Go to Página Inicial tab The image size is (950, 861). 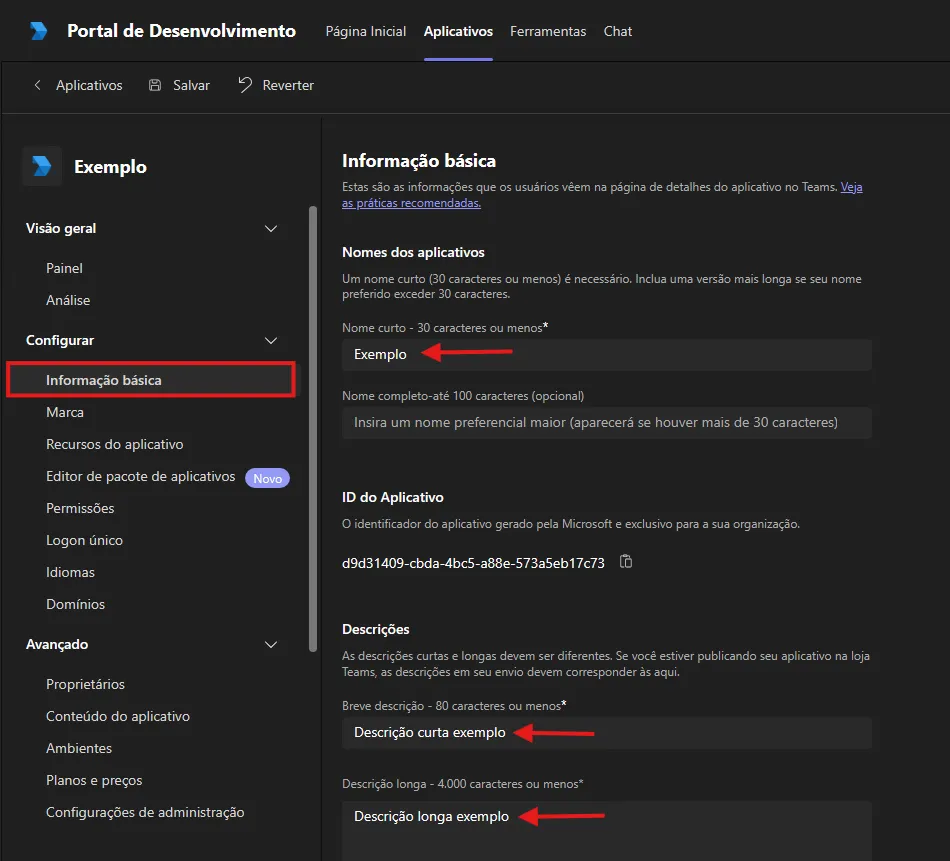(x=365, y=31)
